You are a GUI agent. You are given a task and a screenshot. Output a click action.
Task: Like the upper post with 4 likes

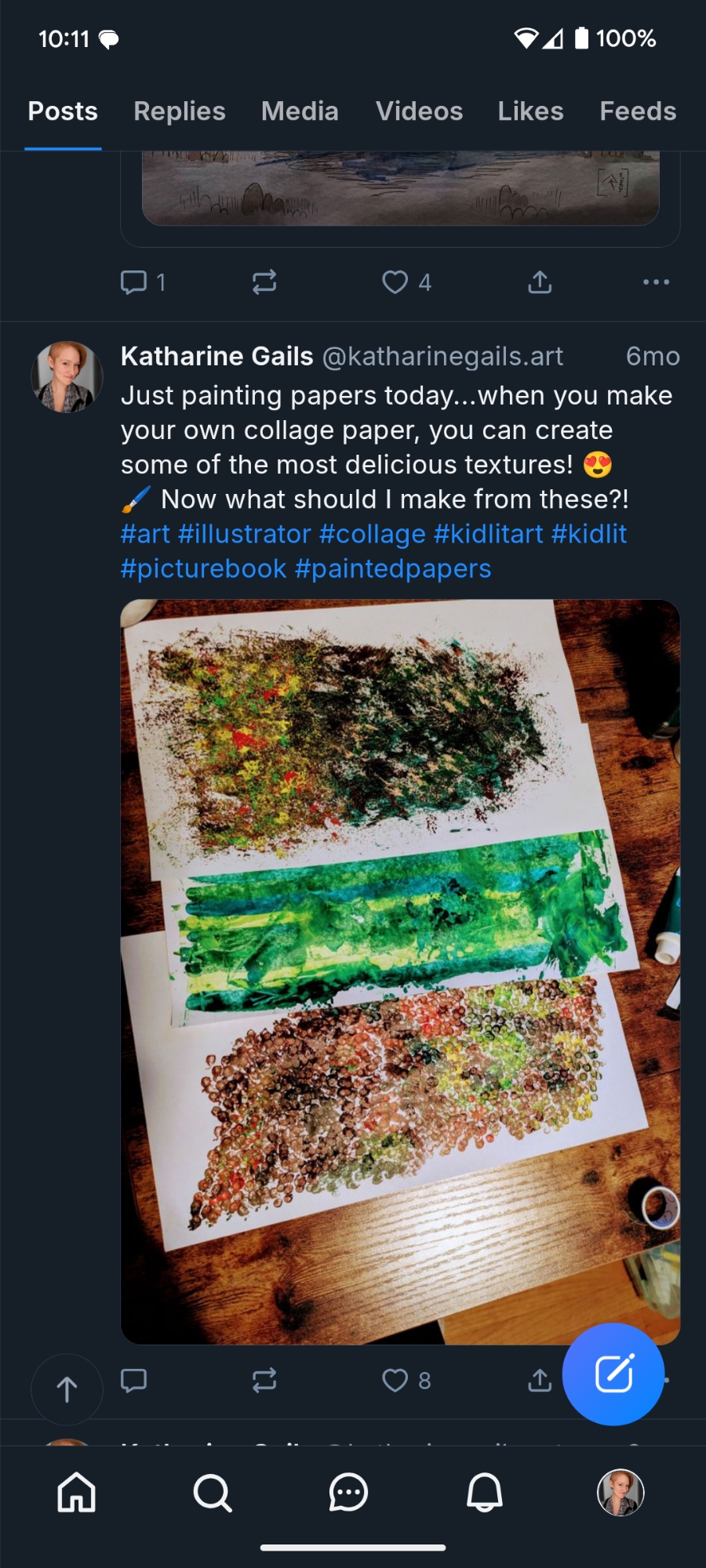click(x=395, y=282)
